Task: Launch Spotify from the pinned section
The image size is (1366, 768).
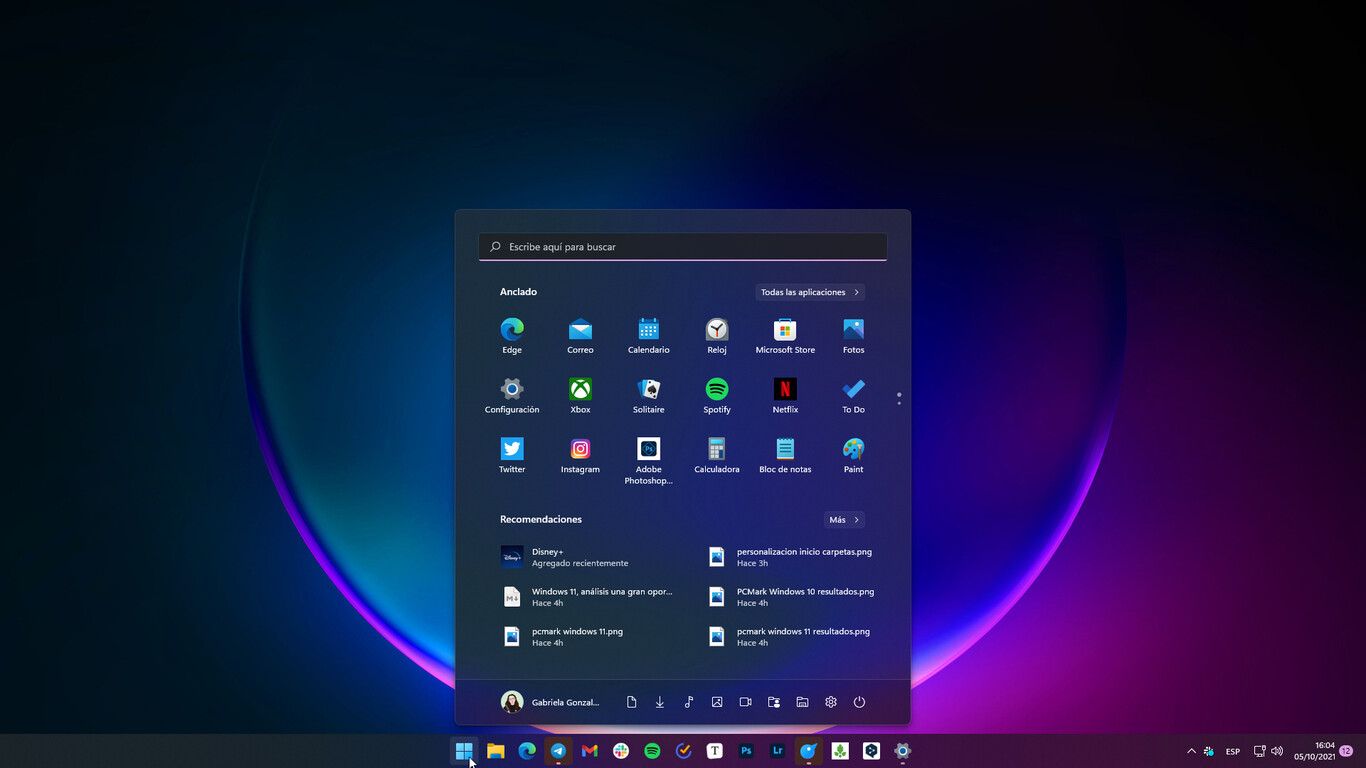Action: (x=716, y=390)
